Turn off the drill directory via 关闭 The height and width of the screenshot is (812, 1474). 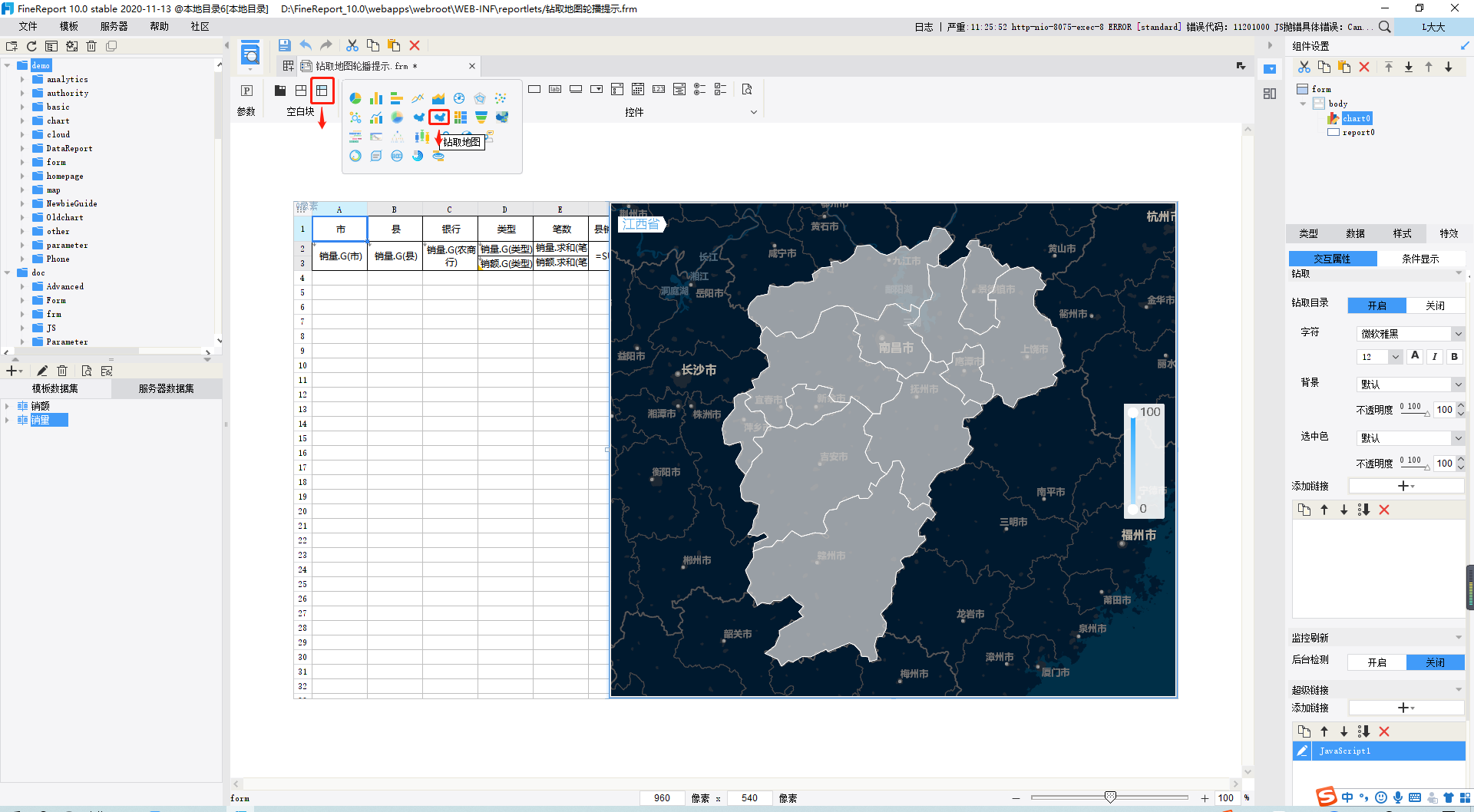pos(1435,305)
